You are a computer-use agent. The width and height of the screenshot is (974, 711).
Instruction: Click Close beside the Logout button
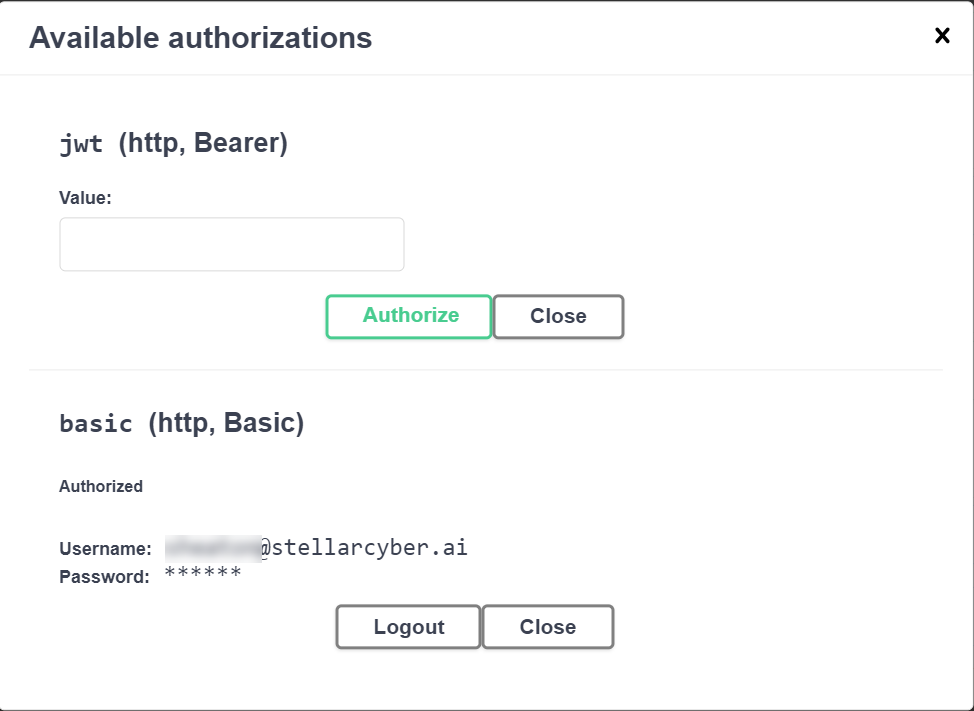click(x=548, y=627)
